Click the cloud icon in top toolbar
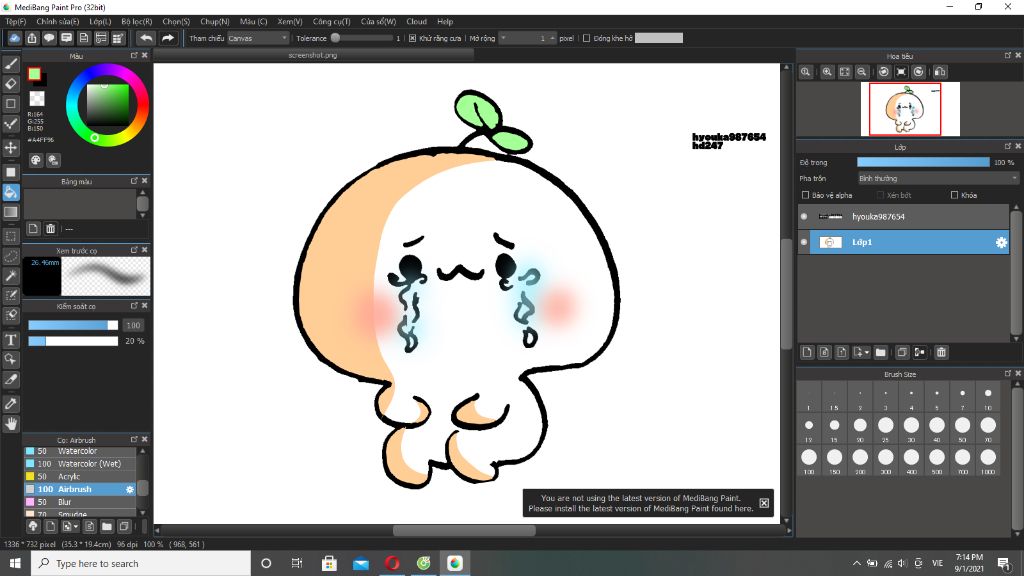1024x576 pixels. (14, 39)
